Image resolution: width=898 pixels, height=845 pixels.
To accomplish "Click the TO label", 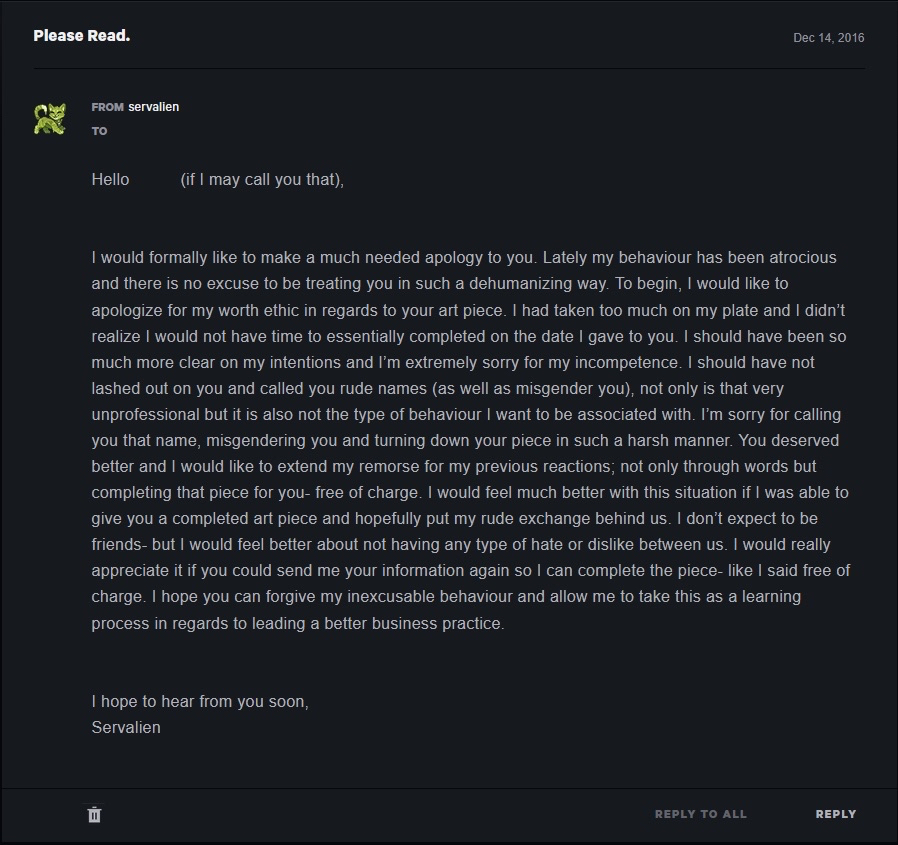I will [99, 131].
